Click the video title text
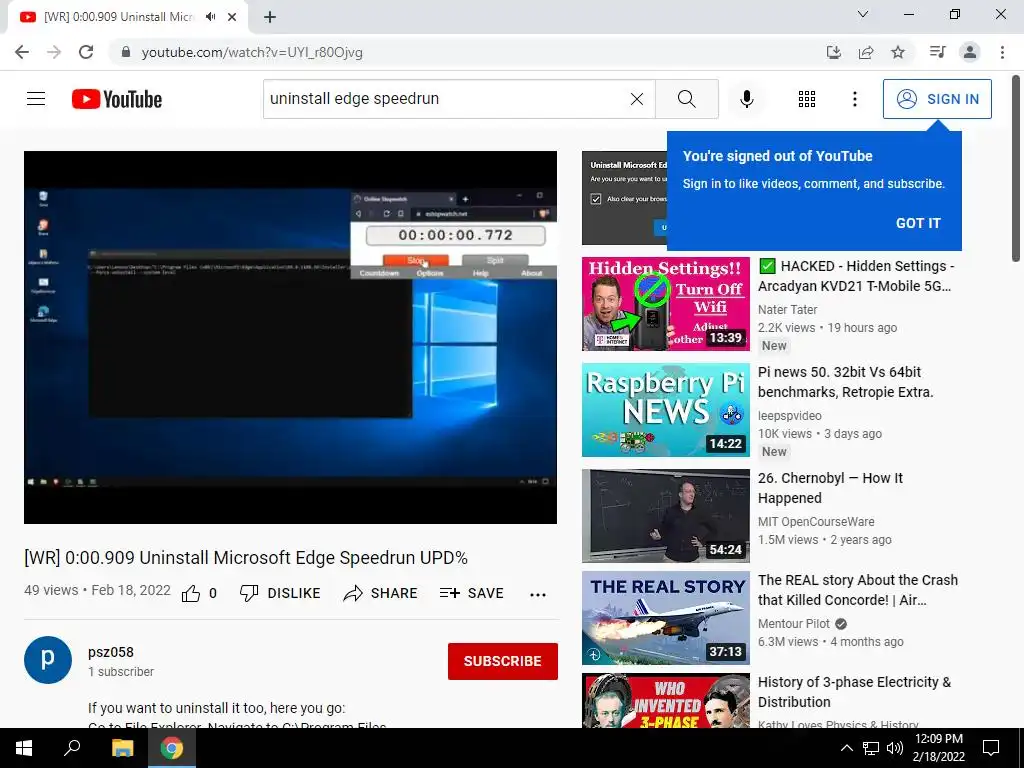Image resolution: width=1024 pixels, height=768 pixels. pyautogui.click(x=246, y=558)
